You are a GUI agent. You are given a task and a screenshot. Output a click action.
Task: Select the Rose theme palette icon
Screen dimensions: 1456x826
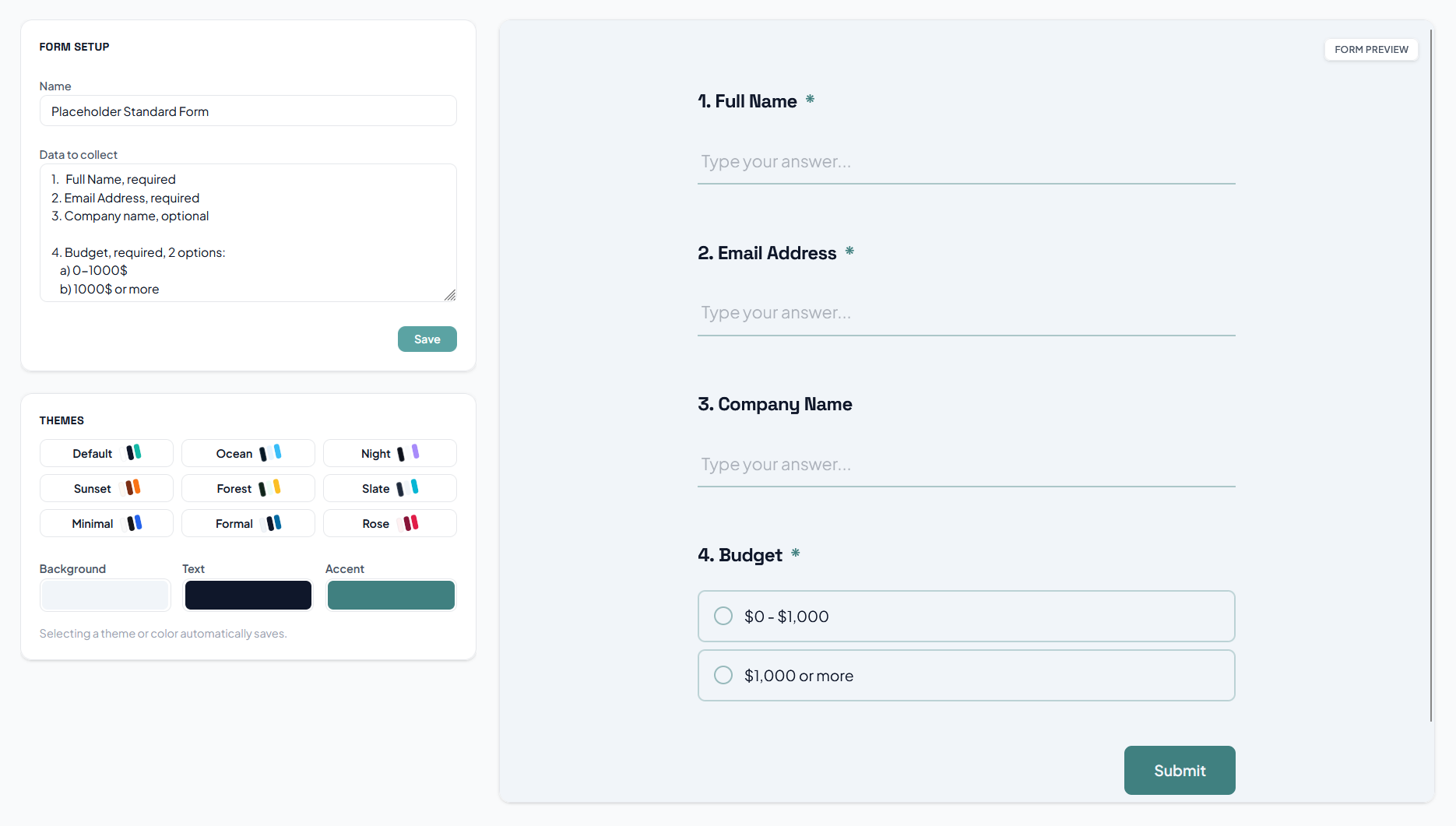click(x=408, y=522)
